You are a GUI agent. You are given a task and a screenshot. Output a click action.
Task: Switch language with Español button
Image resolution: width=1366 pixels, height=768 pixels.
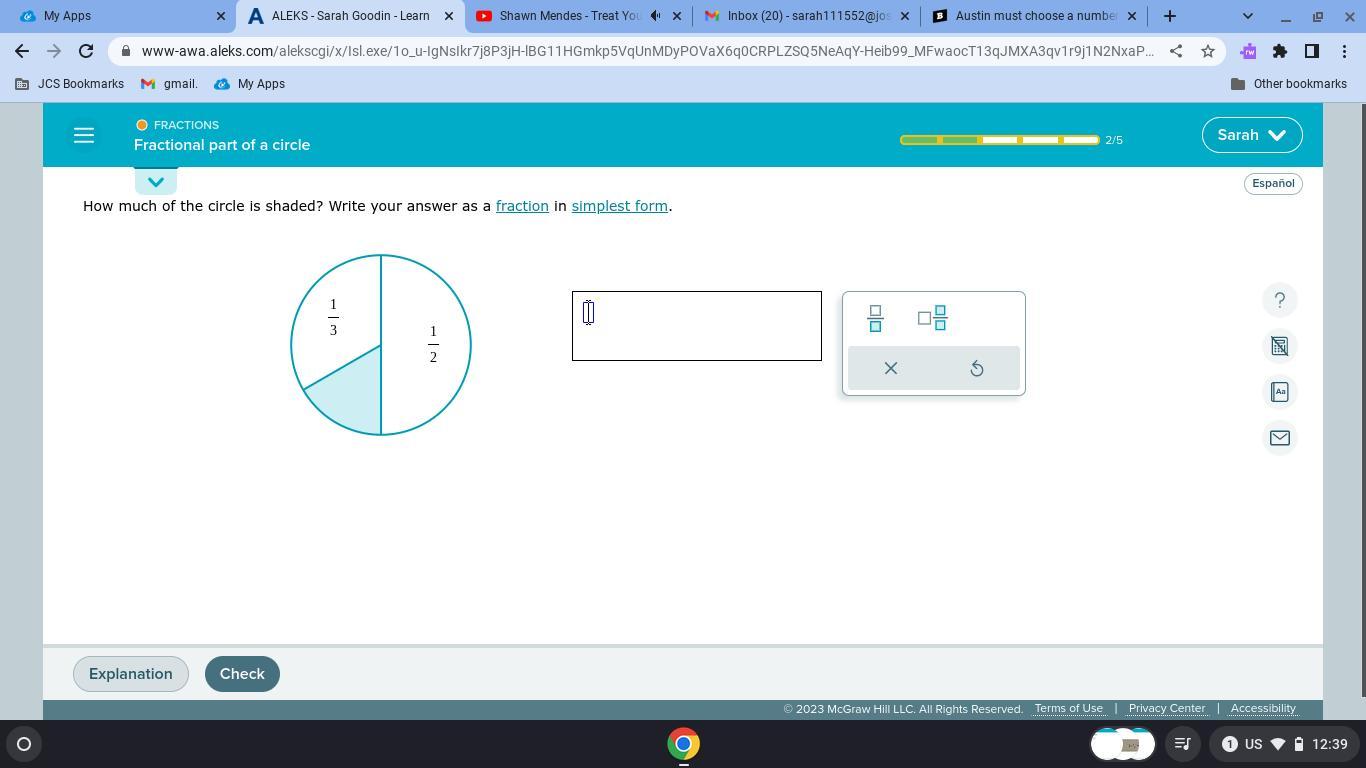(x=1272, y=183)
